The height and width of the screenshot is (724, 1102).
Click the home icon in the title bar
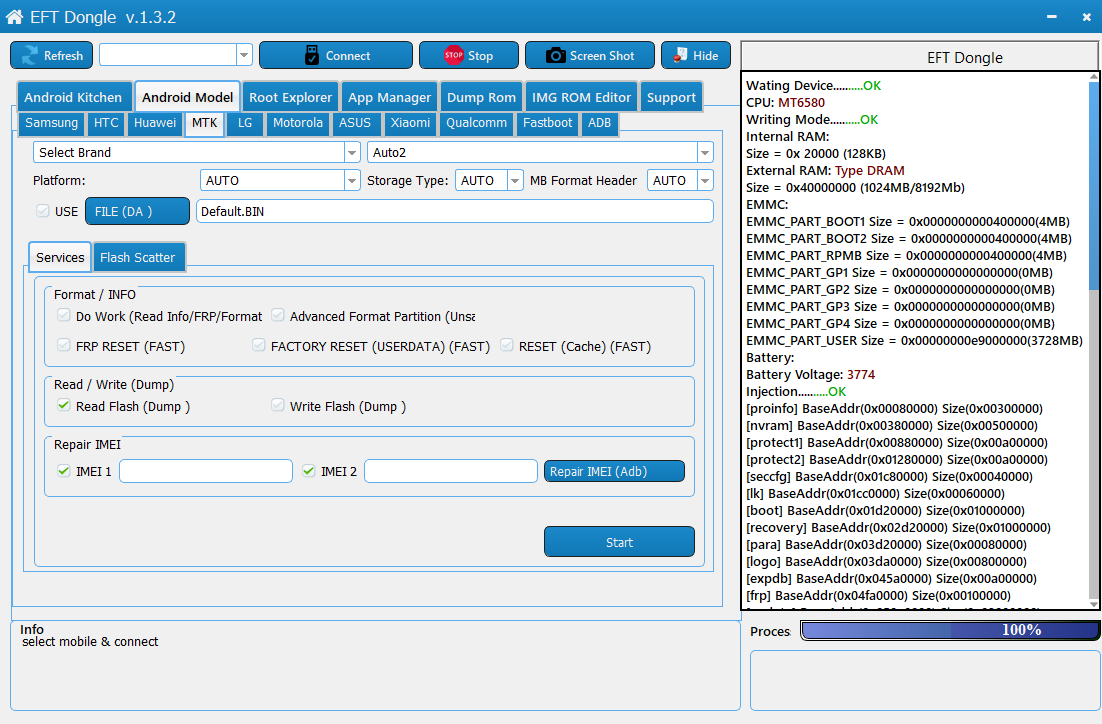tap(14, 16)
